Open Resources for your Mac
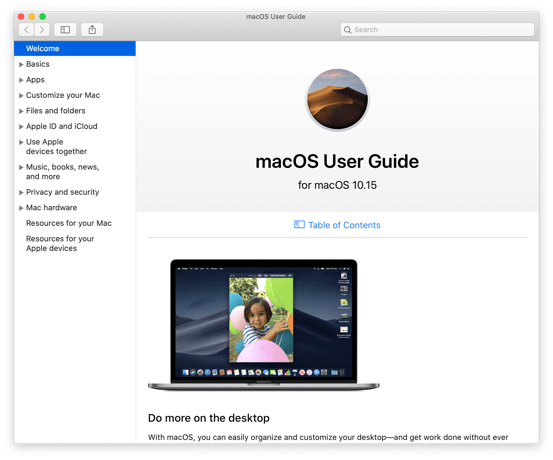 [69, 223]
